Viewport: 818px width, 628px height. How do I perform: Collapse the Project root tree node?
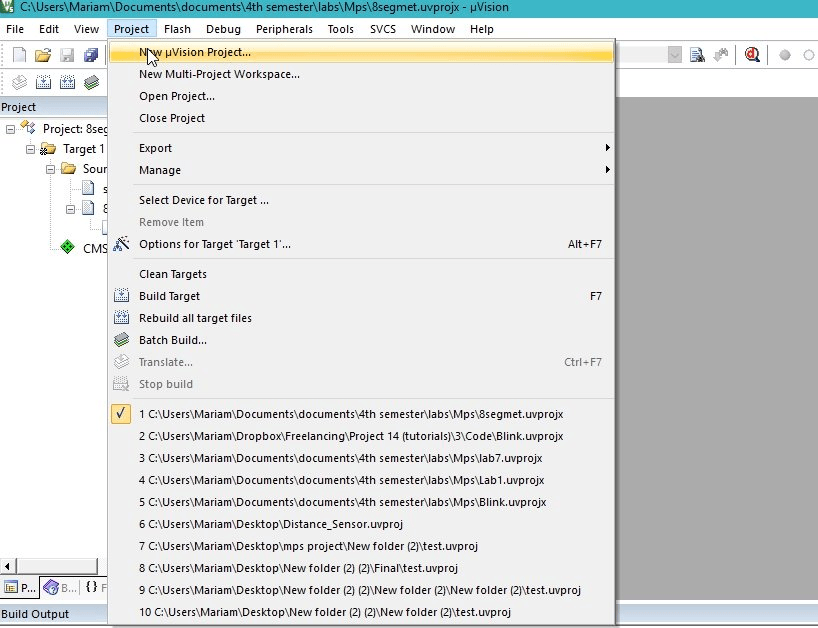click(11, 128)
